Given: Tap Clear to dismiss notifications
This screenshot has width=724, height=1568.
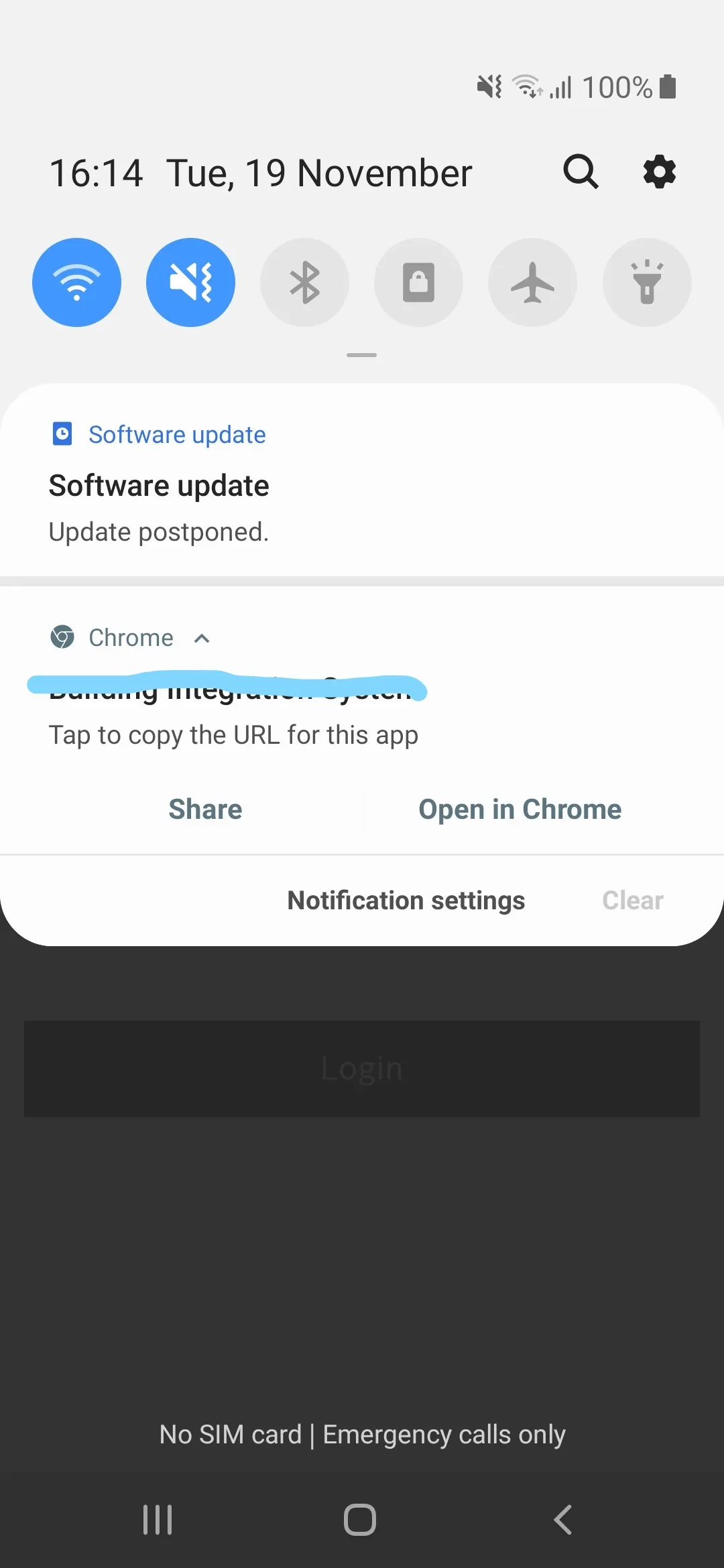Looking at the screenshot, I should [633, 901].
